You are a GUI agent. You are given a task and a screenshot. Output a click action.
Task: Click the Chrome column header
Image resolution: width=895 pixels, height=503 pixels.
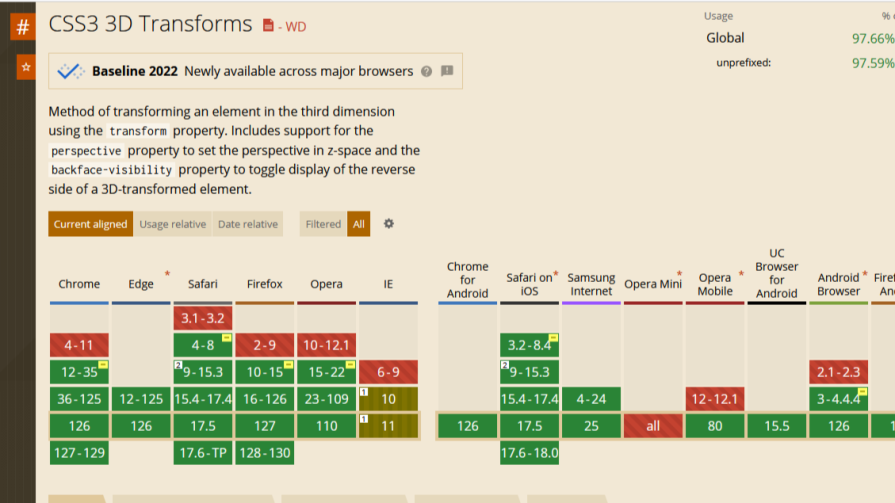coord(79,284)
